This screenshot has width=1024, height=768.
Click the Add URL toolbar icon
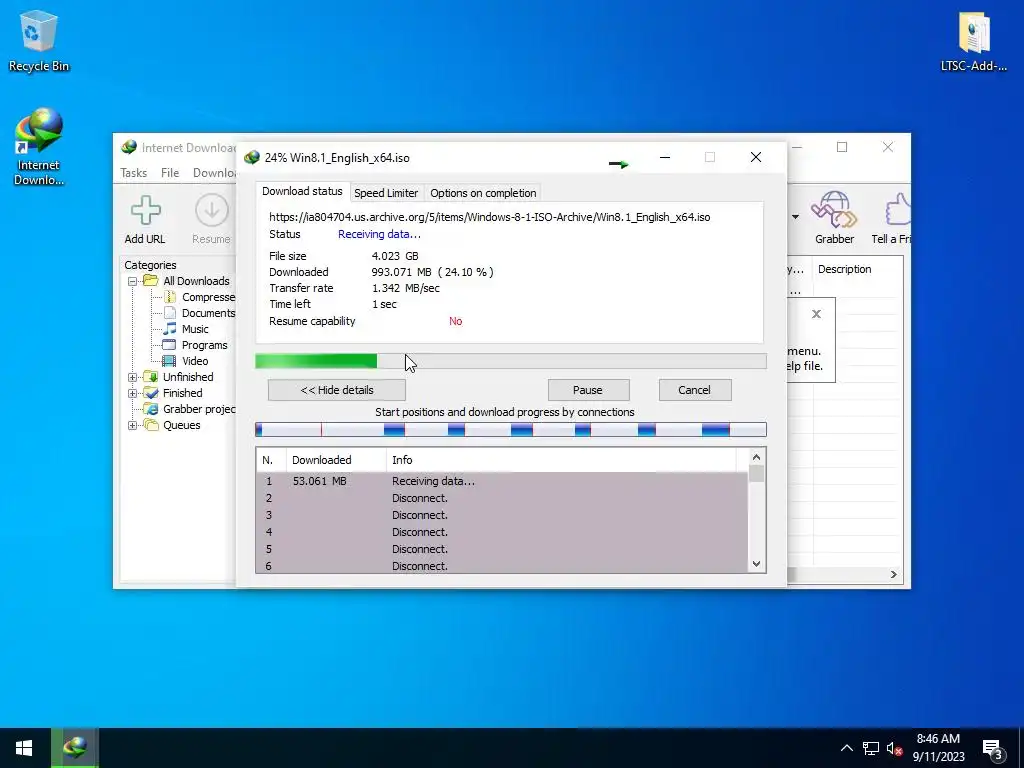point(145,211)
